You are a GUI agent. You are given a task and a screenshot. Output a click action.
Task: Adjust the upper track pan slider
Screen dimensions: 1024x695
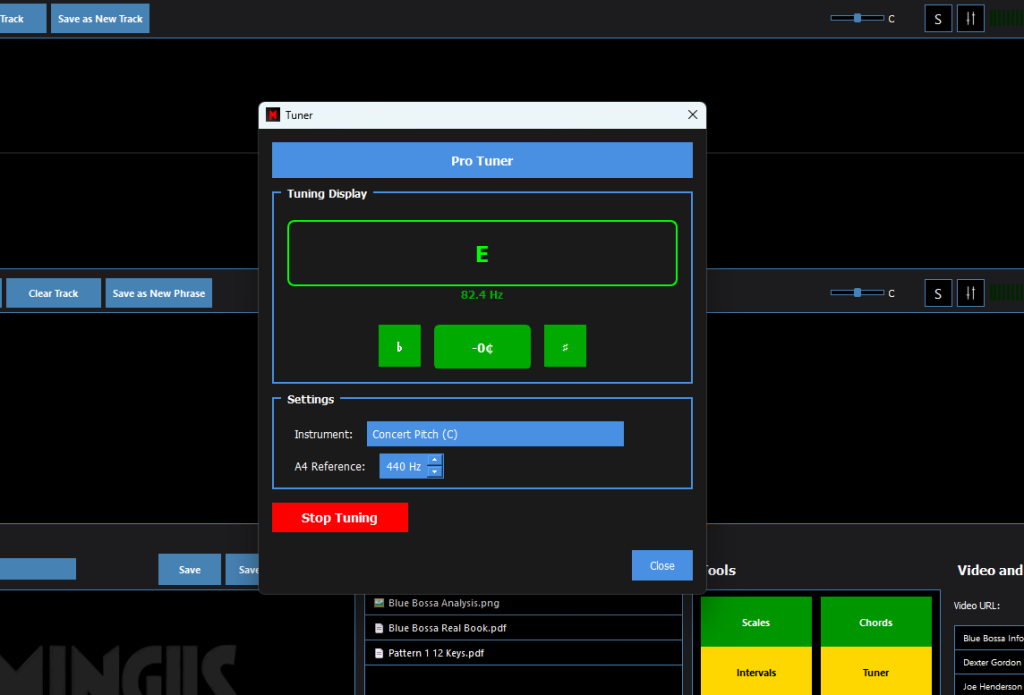point(857,18)
